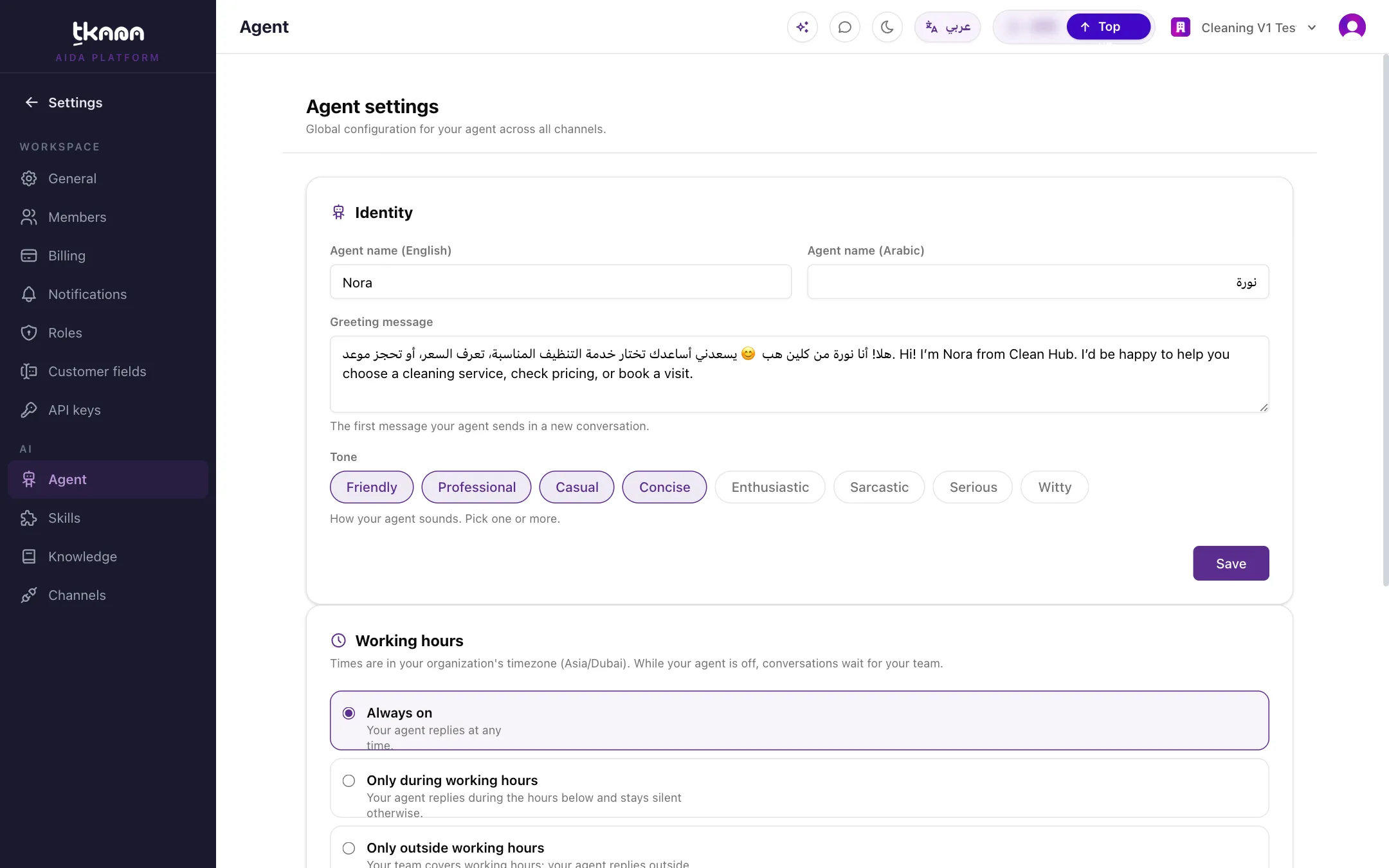1389x868 pixels.
Task: Select the Serious tone chip
Action: pos(973,487)
